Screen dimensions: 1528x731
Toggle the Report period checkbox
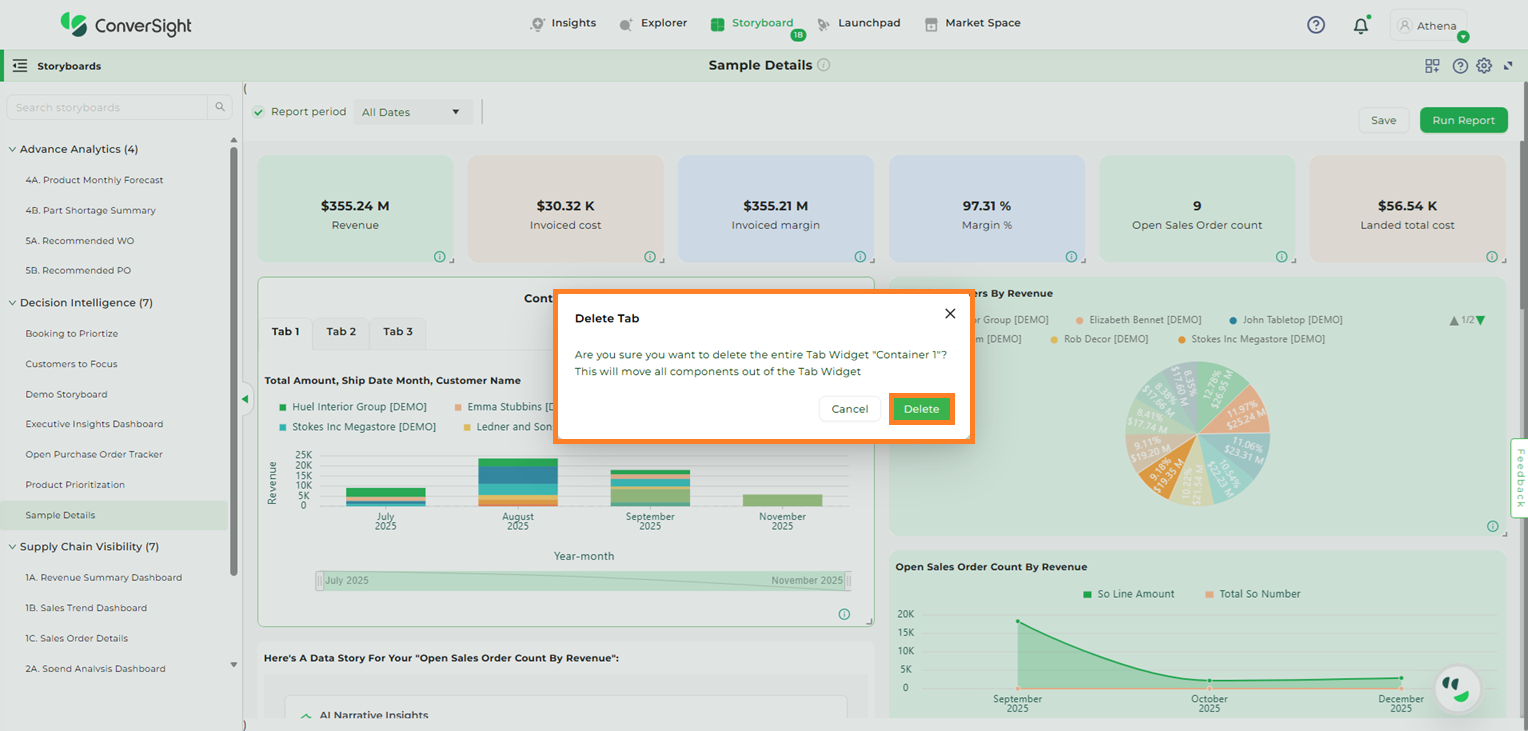pos(259,112)
